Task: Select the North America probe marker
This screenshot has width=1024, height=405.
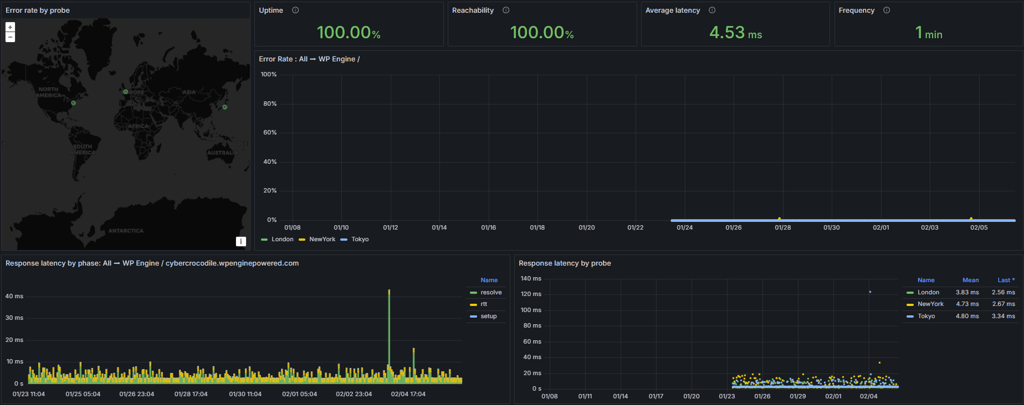Action: [73, 103]
